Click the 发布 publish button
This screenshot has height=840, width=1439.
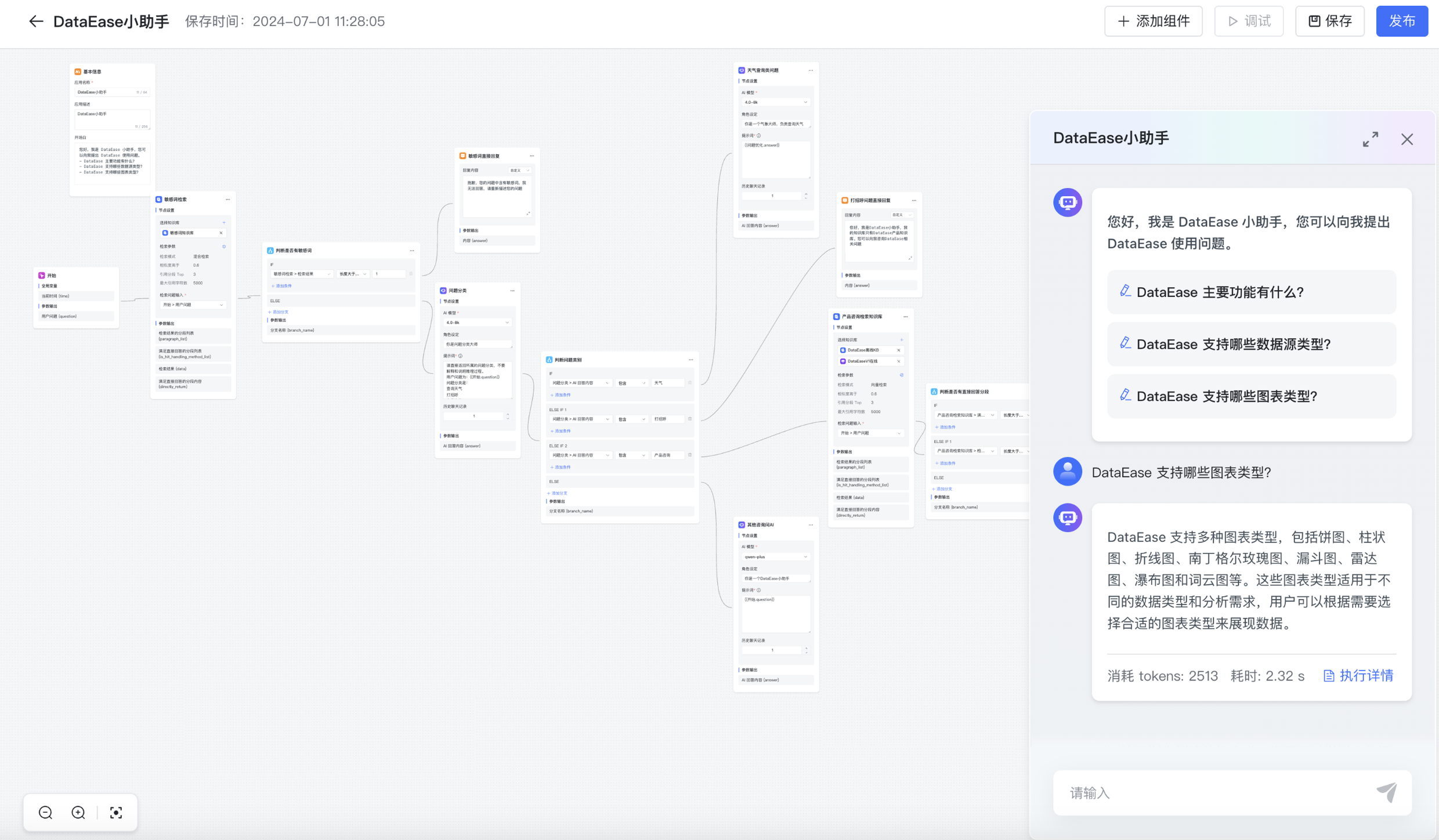(x=1402, y=21)
